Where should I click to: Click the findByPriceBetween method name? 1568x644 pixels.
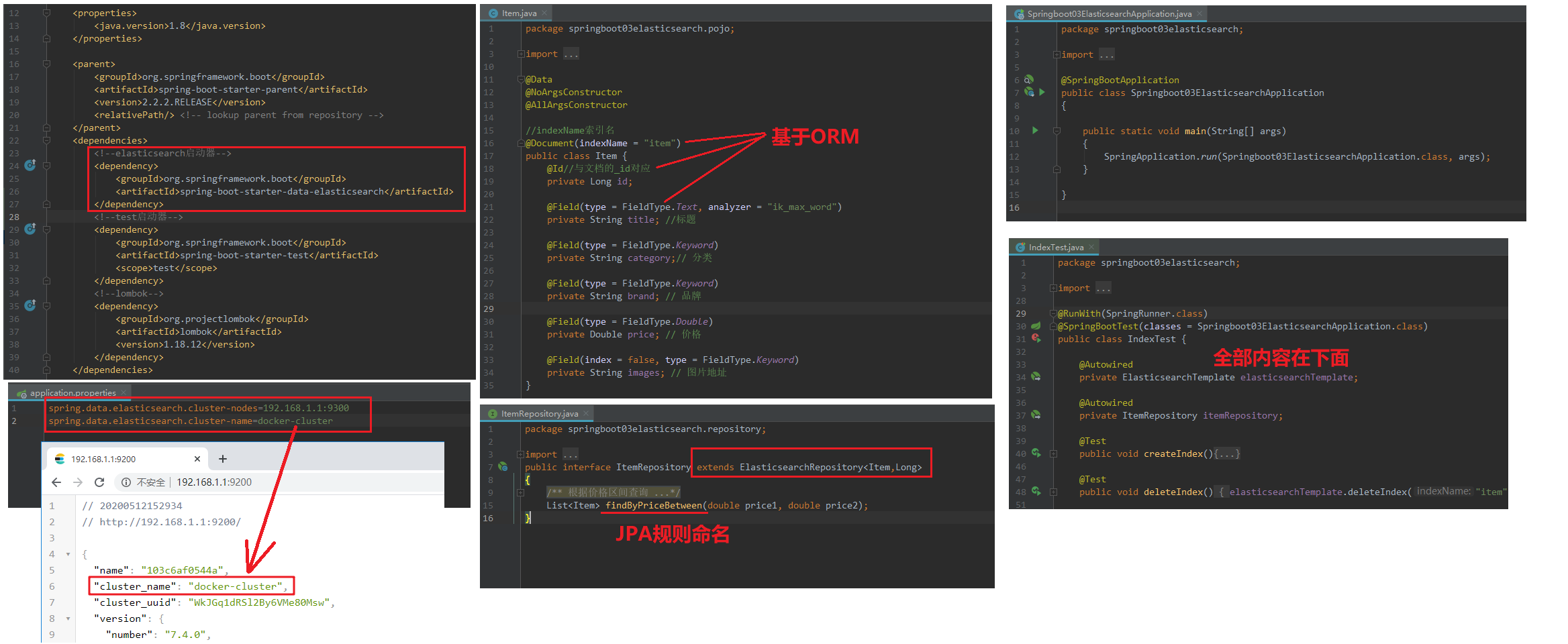click(654, 505)
